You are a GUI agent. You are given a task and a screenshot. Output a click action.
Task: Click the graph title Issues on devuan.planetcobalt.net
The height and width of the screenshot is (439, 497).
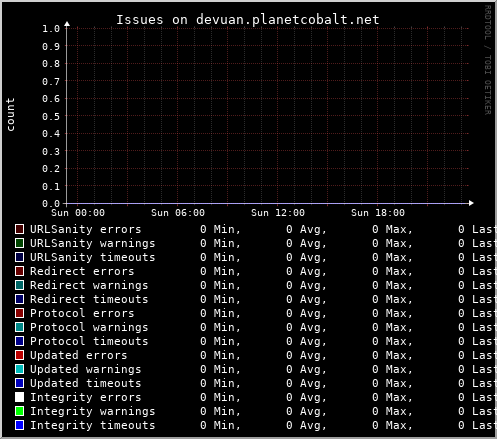tap(248, 20)
